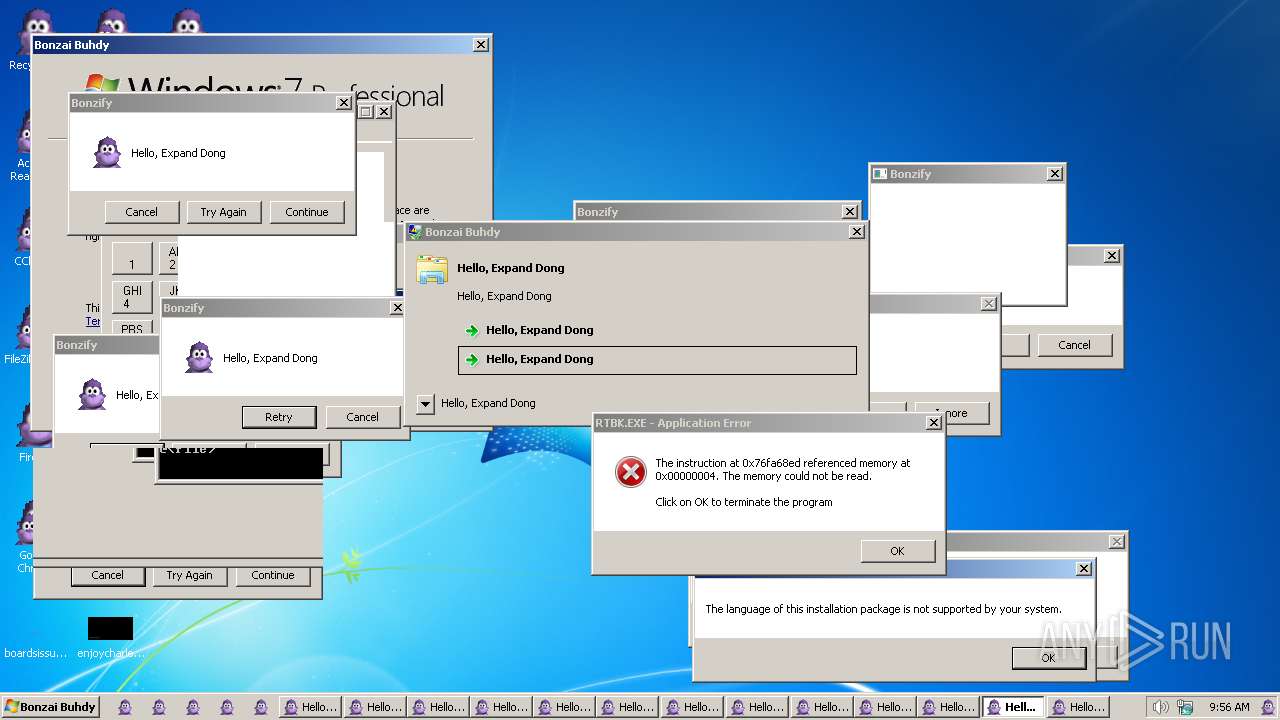Click title bar icon of Bonzai Buhdy task dialog
Screen dimensions: 1280x720
(415, 232)
